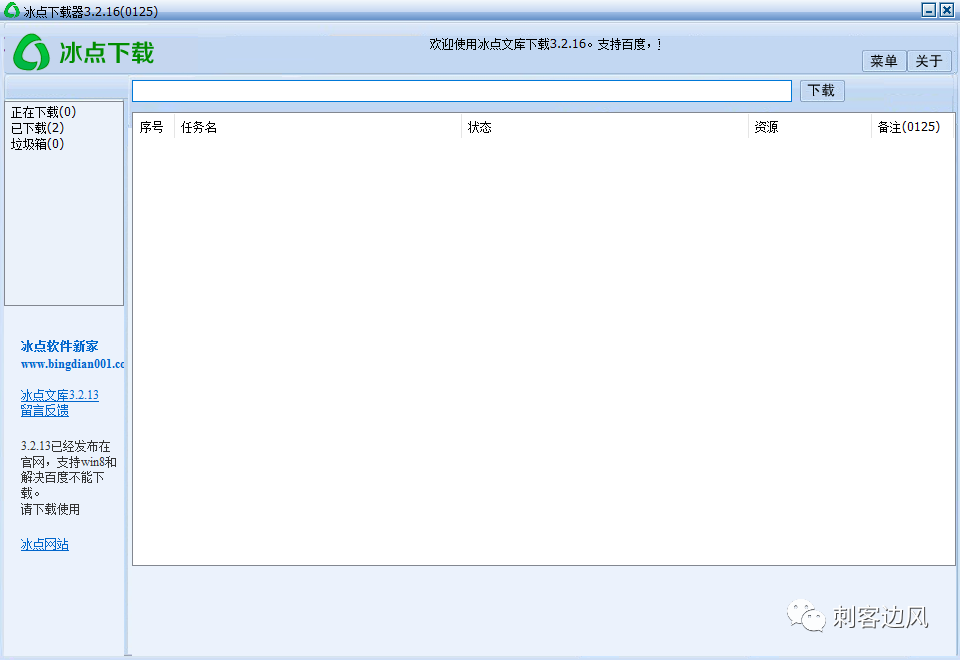Select 正在下载(0) in the sidebar
The width and height of the screenshot is (960, 660).
pyautogui.click(x=43, y=112)
